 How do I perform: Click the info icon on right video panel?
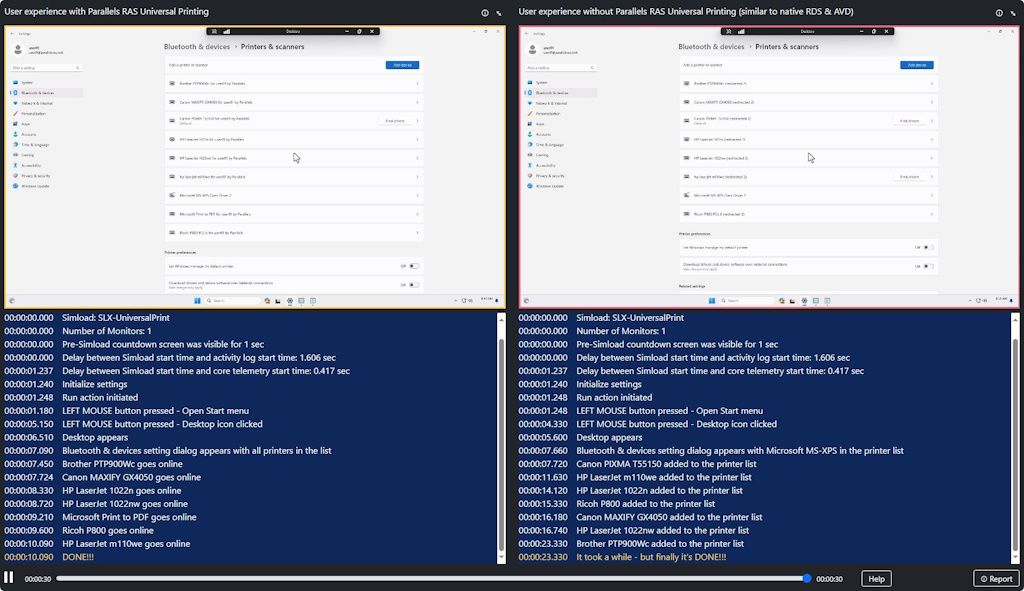pos(998,13)
